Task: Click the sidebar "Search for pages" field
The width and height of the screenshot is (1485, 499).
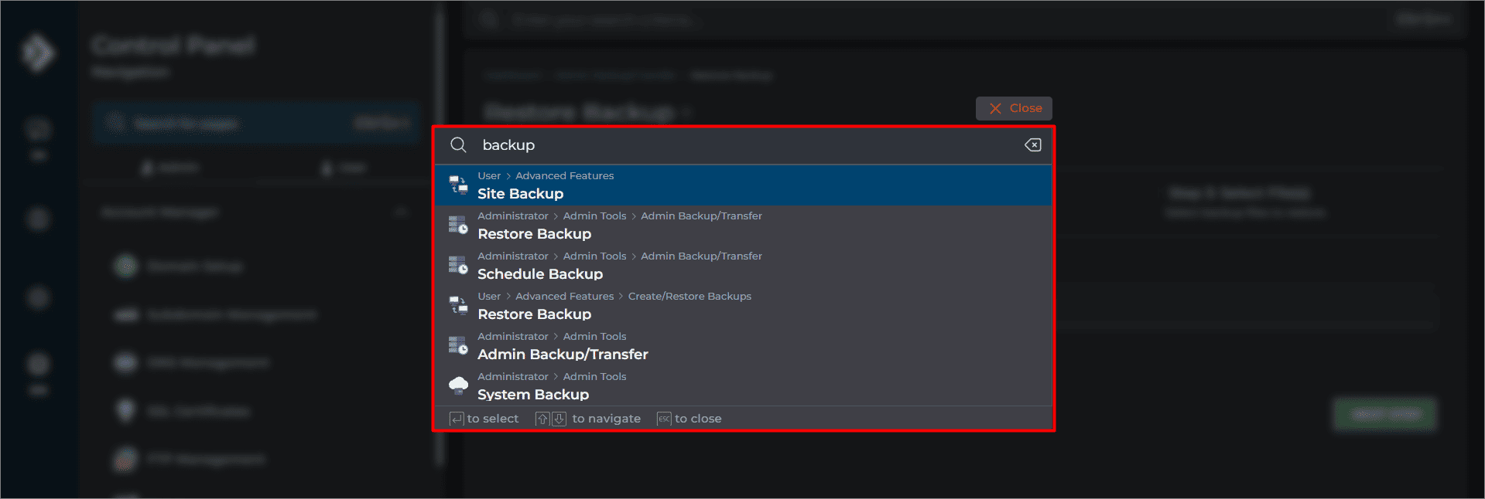Action: click(240, 123)
